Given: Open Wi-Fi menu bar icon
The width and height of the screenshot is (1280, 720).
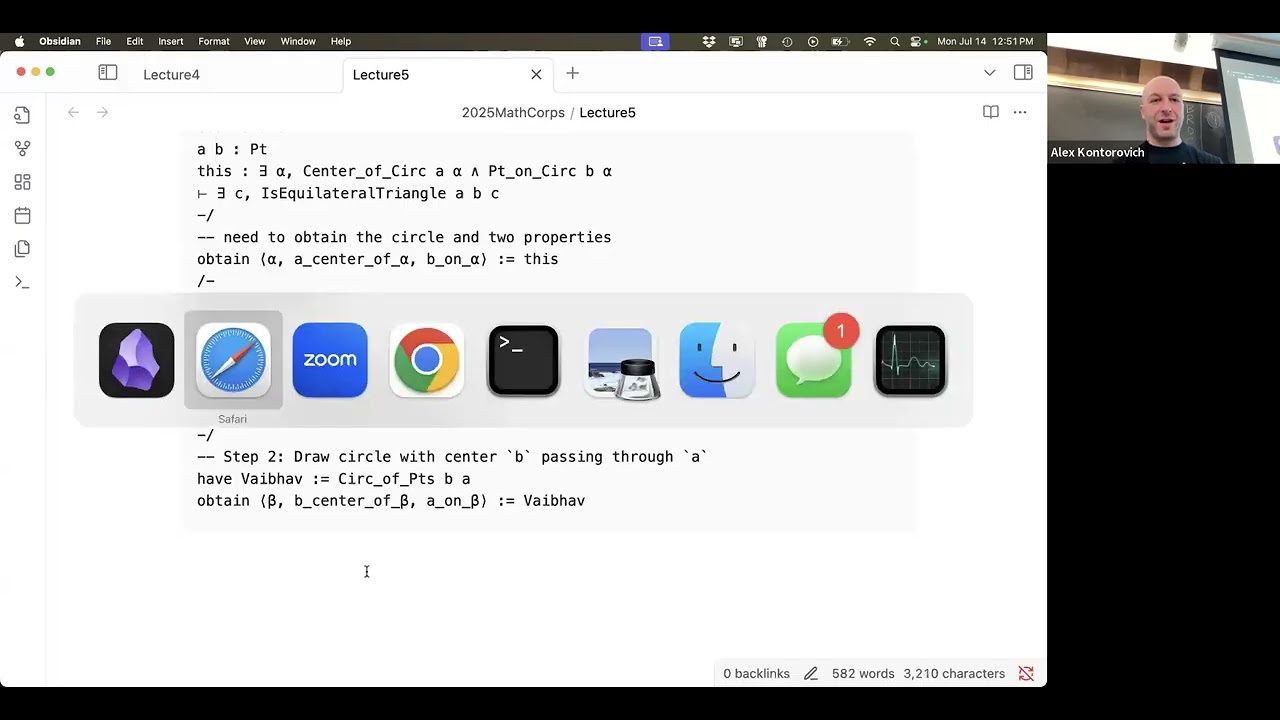Looking at the screenshot, I should click(869, 41).
